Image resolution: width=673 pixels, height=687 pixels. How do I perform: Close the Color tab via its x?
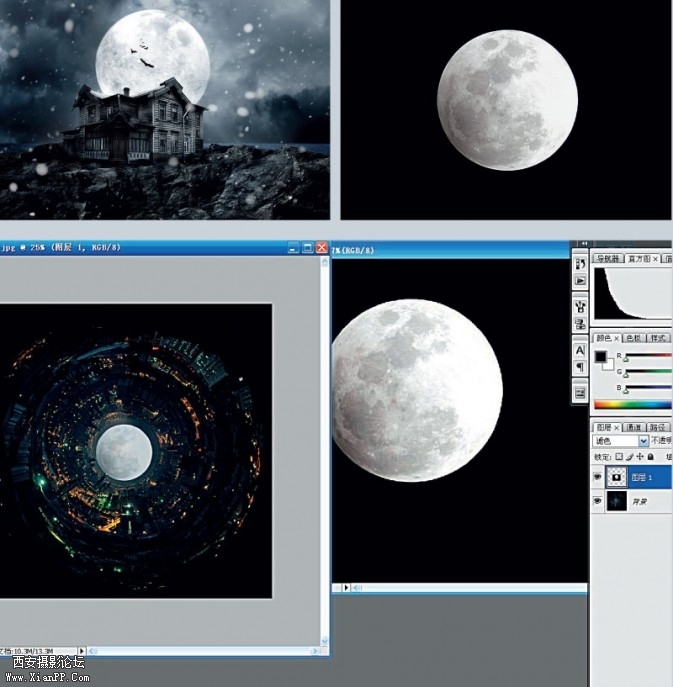click(616, 339)
